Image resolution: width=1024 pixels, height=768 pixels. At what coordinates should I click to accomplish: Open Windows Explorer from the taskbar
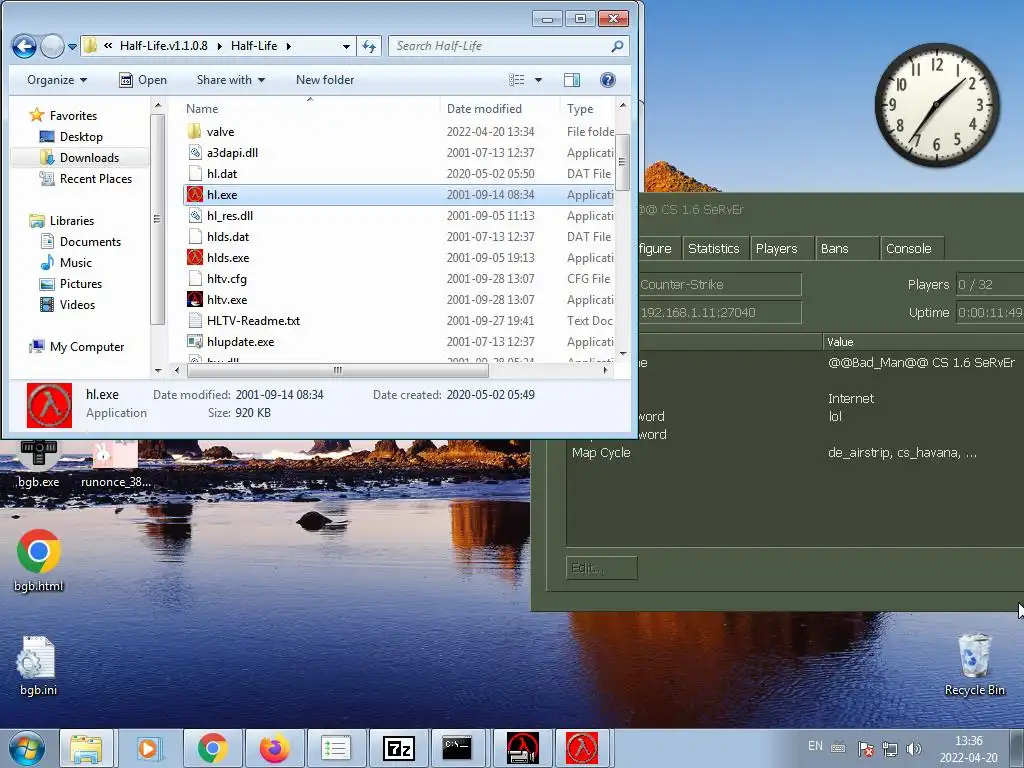pyautogui.click(x=86, y=748)
